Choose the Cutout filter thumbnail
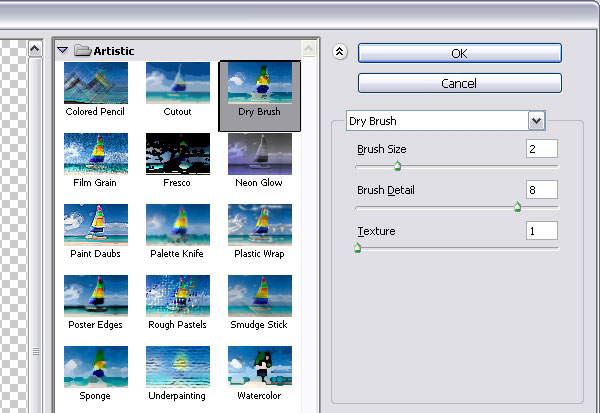This screenshot has height=413, width=600. pos(177,83)
